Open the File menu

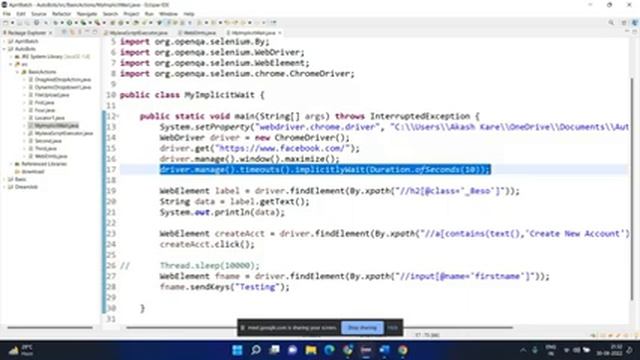[7, 14]
